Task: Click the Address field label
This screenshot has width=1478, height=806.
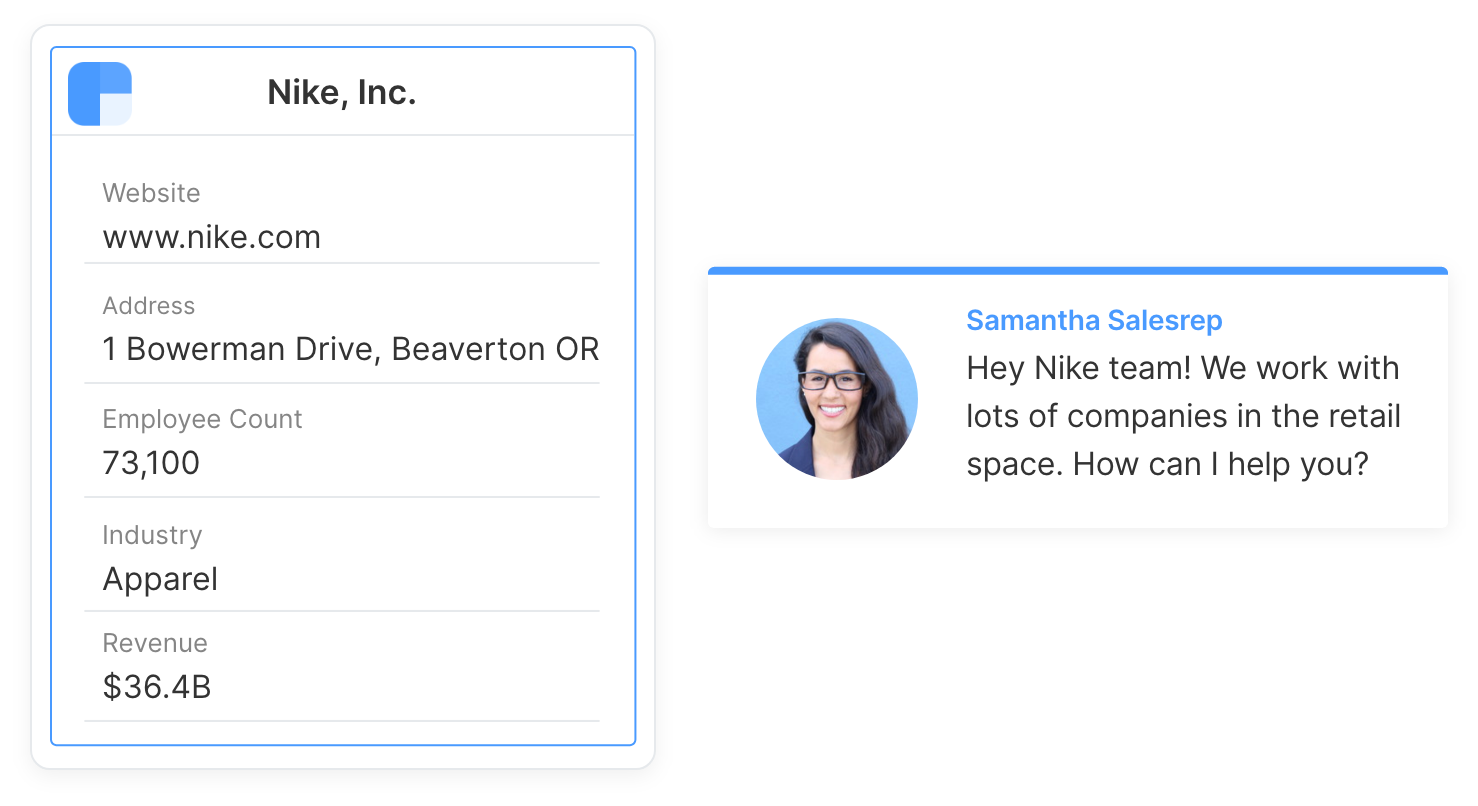Action: [149, 306]
